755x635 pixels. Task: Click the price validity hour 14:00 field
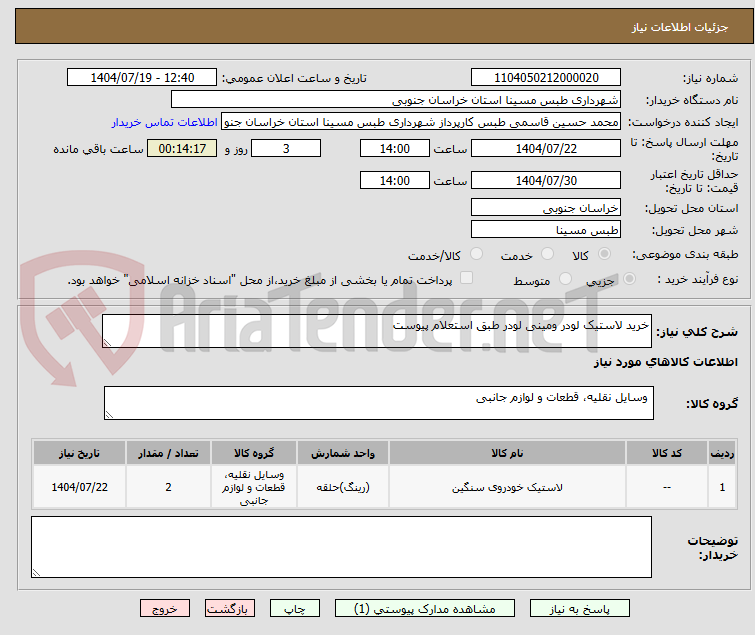394,180
